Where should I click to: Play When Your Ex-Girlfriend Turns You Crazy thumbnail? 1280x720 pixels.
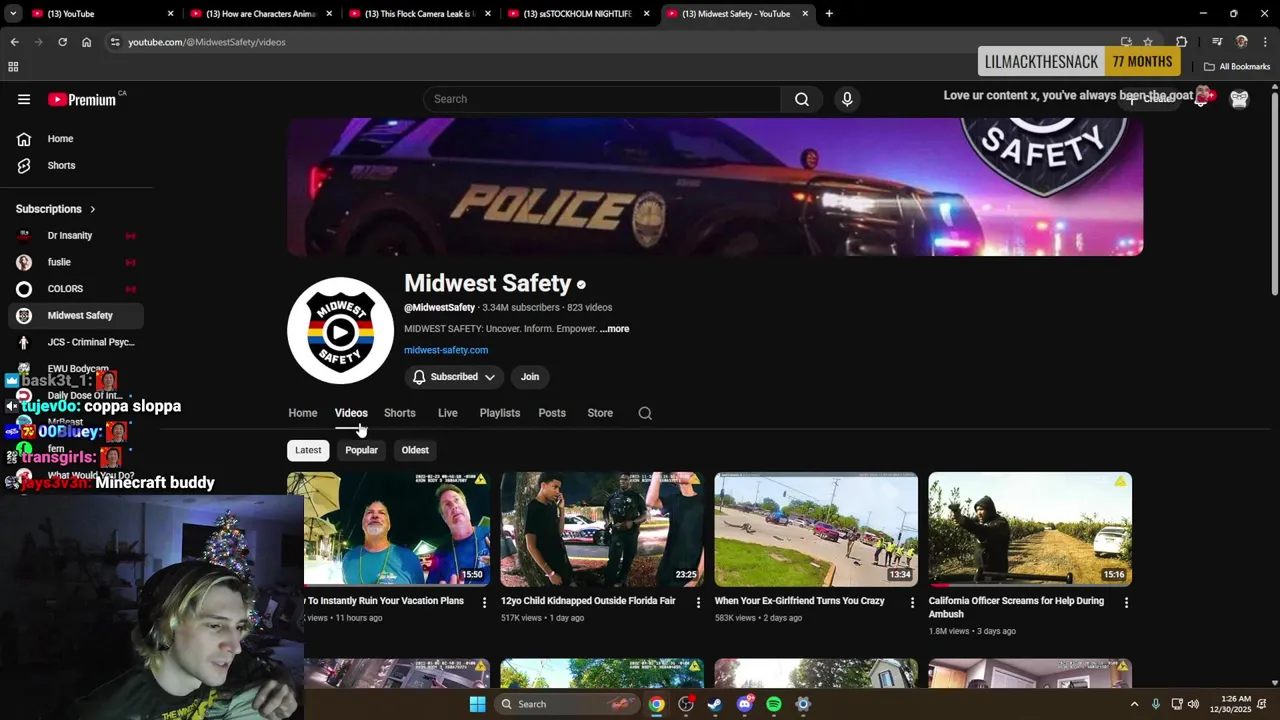[816, 529]
